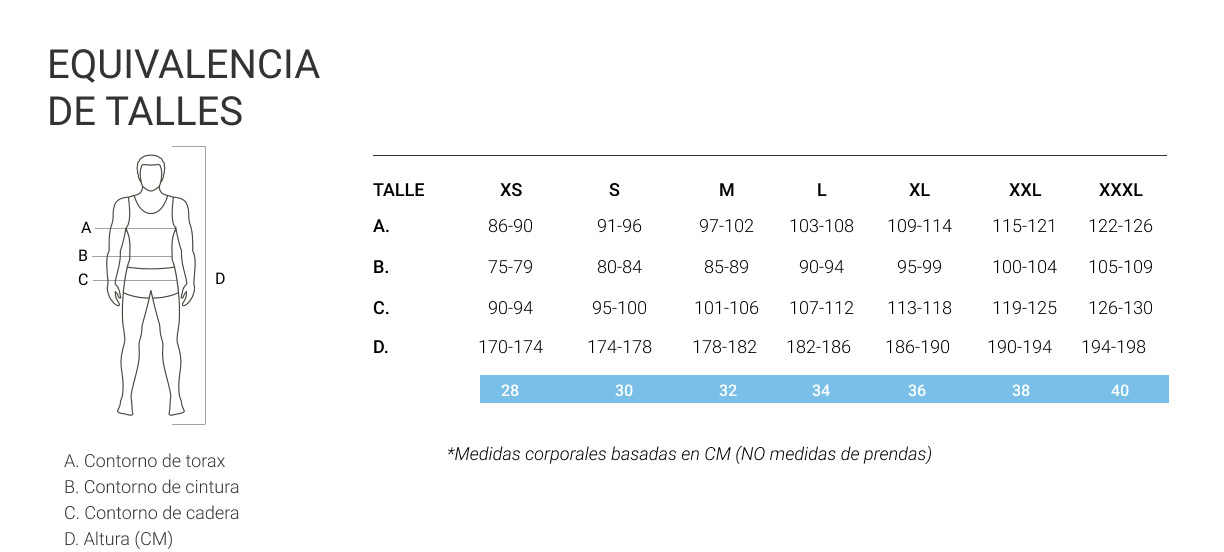Click the M size column header
The height and width of the screenshot is (552, 1224).
(727, 190)
